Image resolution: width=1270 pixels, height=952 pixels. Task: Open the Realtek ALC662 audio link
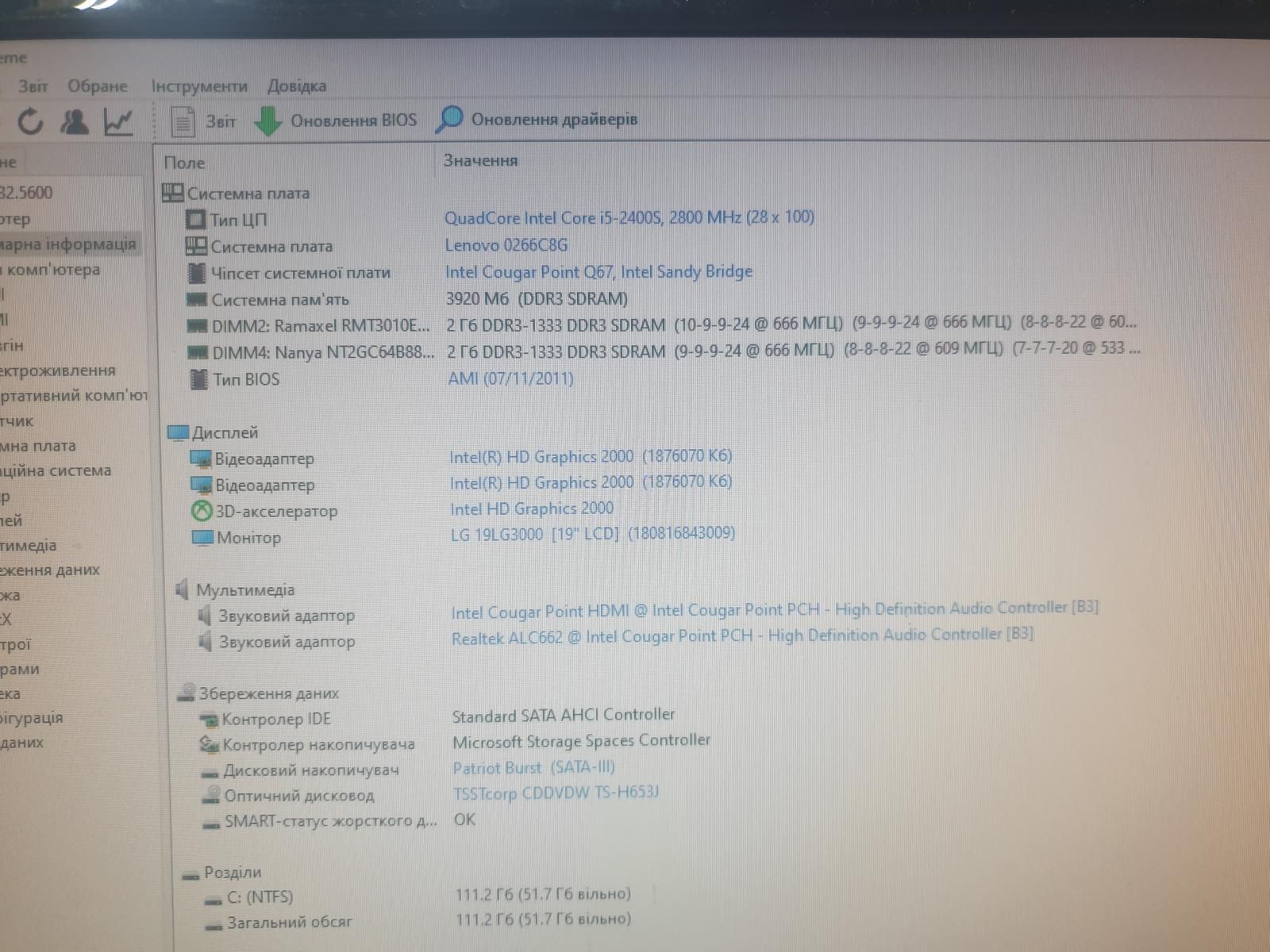coord(742,635)
